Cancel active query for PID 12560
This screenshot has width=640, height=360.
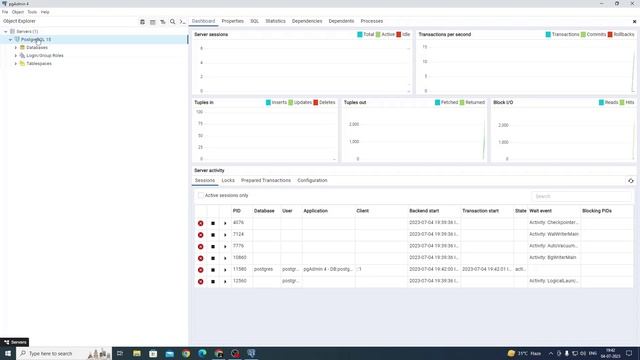pos(213,282)
